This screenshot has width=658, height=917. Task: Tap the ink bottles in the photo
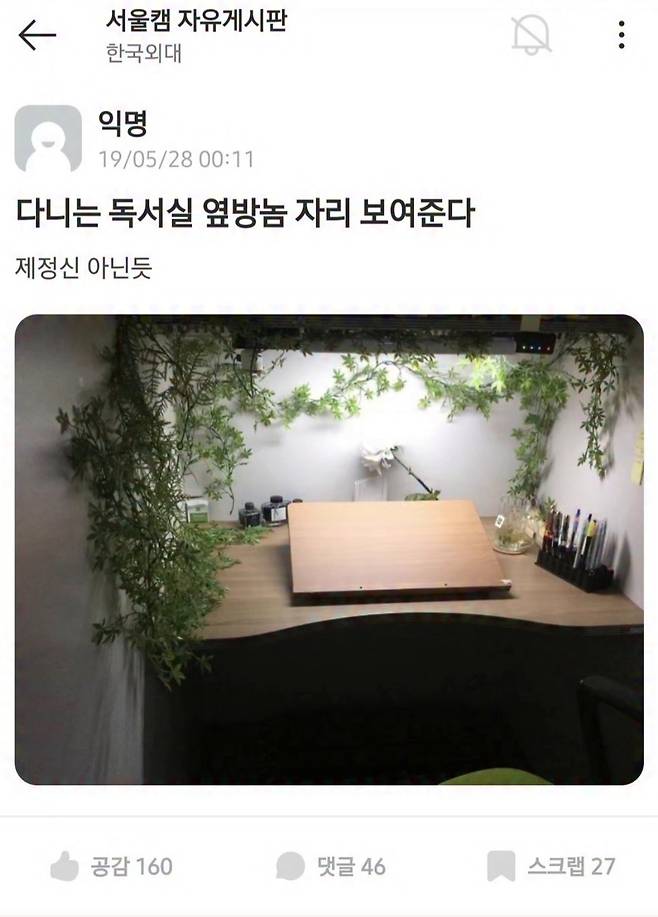click(264, 510)
